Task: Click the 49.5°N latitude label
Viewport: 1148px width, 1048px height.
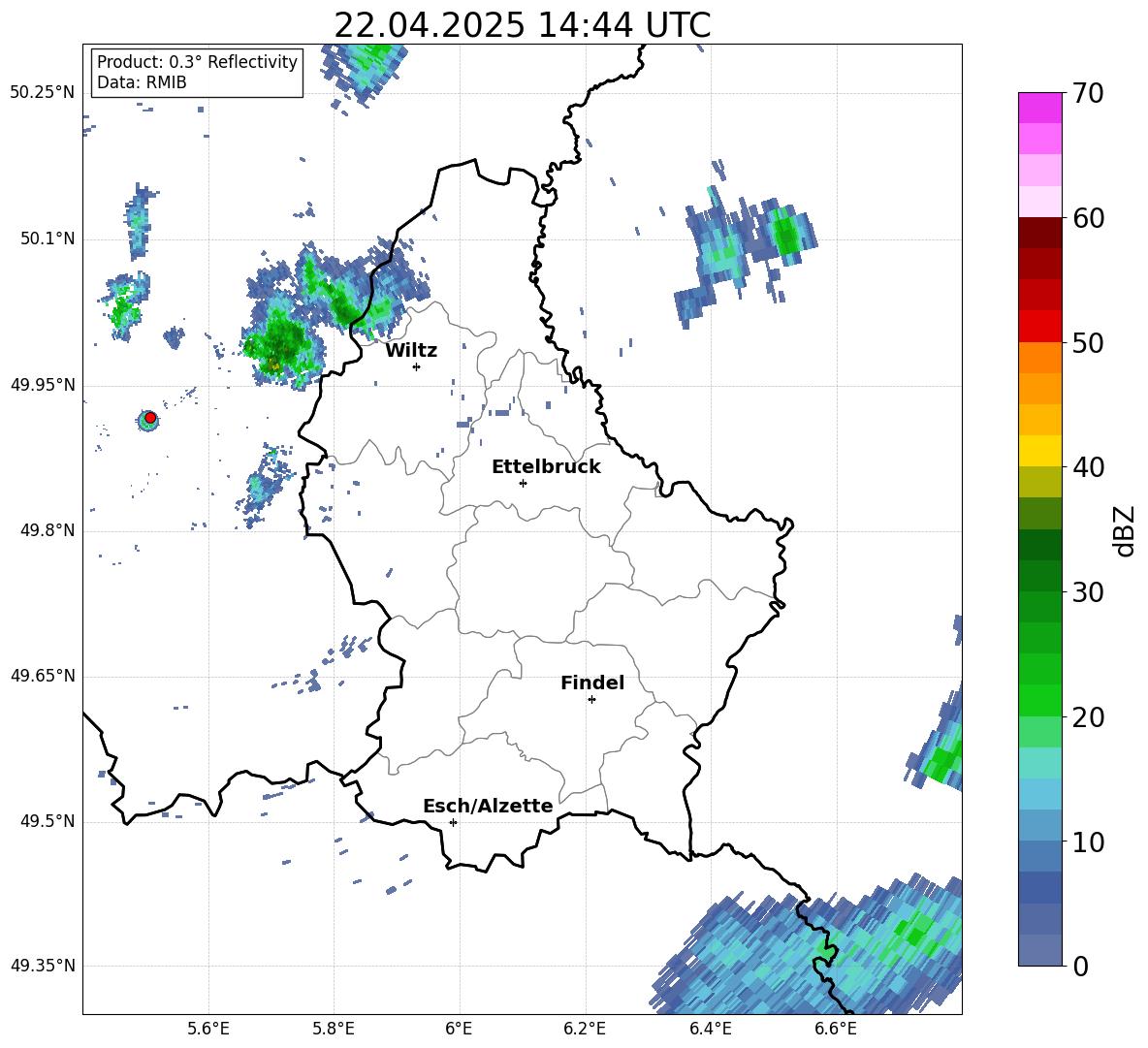Action: point(48,821)
